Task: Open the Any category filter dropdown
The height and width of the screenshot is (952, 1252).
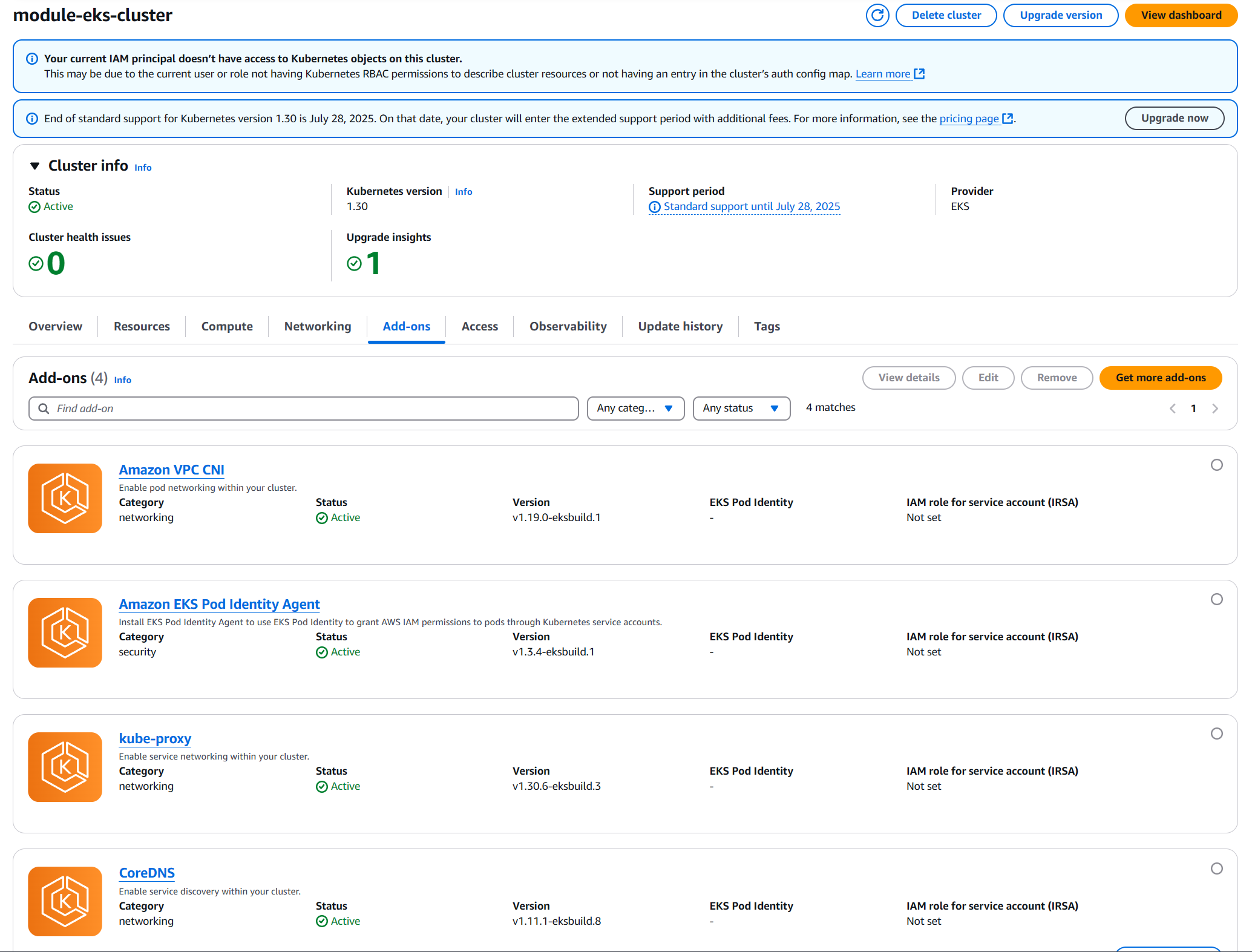Action: point(635,409)
